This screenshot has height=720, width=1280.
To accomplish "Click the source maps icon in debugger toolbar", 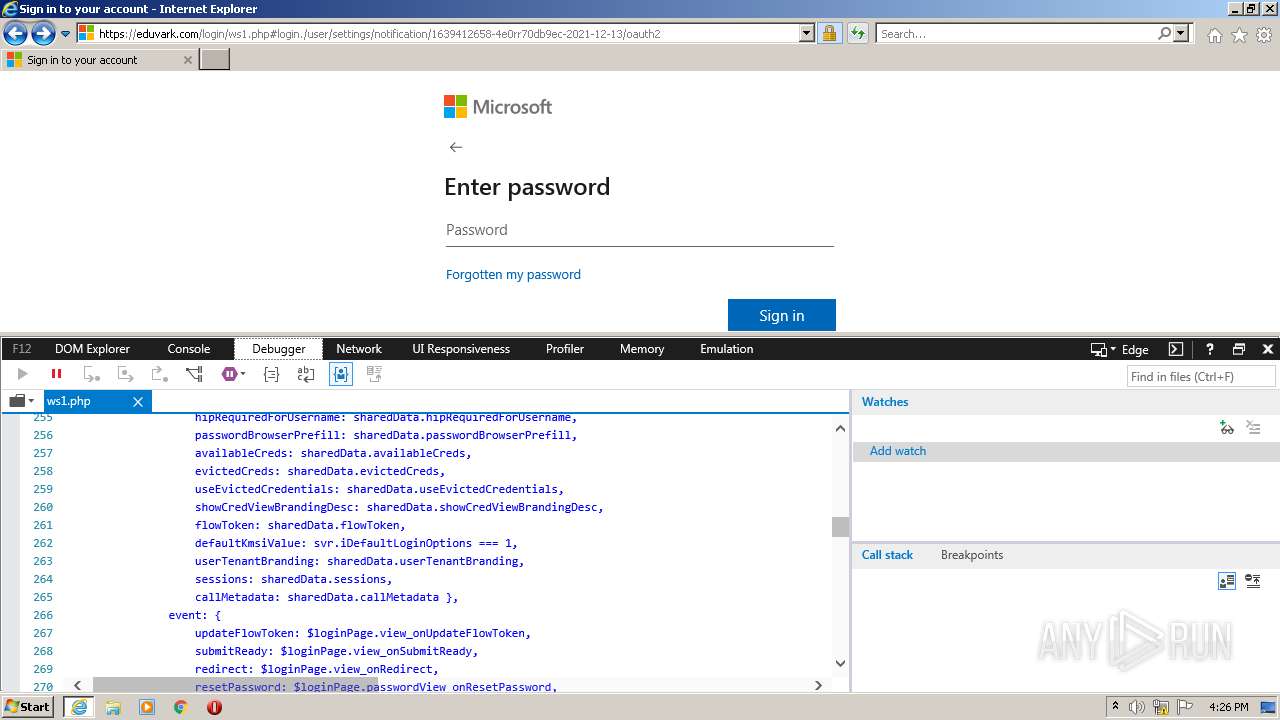I will [375, 374].
